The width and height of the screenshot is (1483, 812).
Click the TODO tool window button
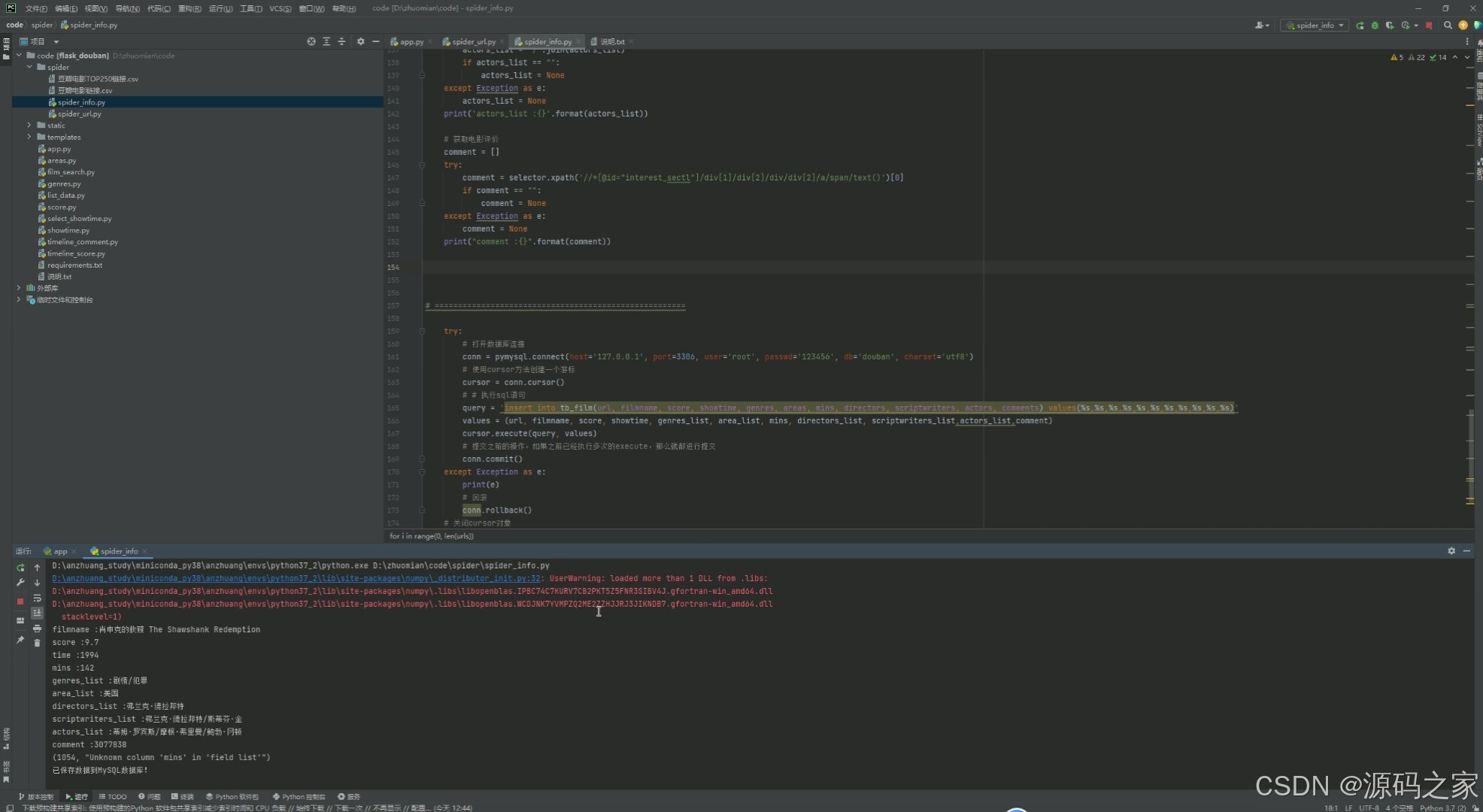point(113,796)
